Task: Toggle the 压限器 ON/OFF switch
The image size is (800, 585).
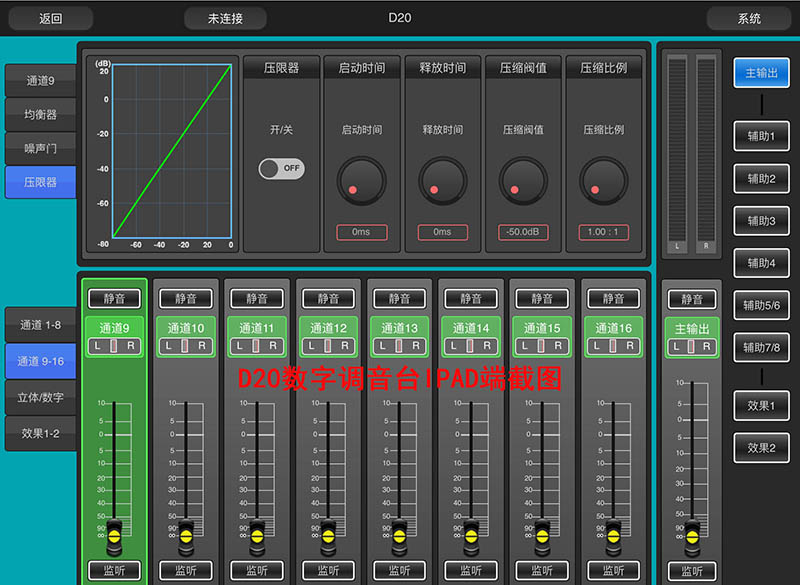Action: [281, 168]
